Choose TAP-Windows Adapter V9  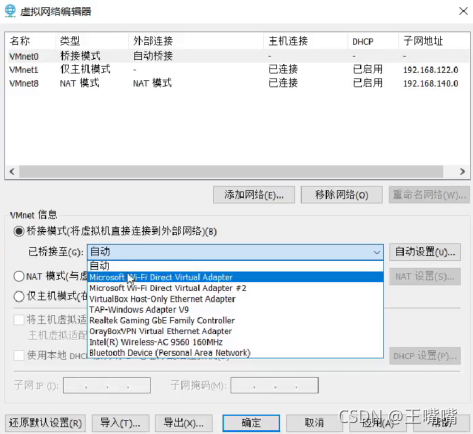click(x=235, y=310)
